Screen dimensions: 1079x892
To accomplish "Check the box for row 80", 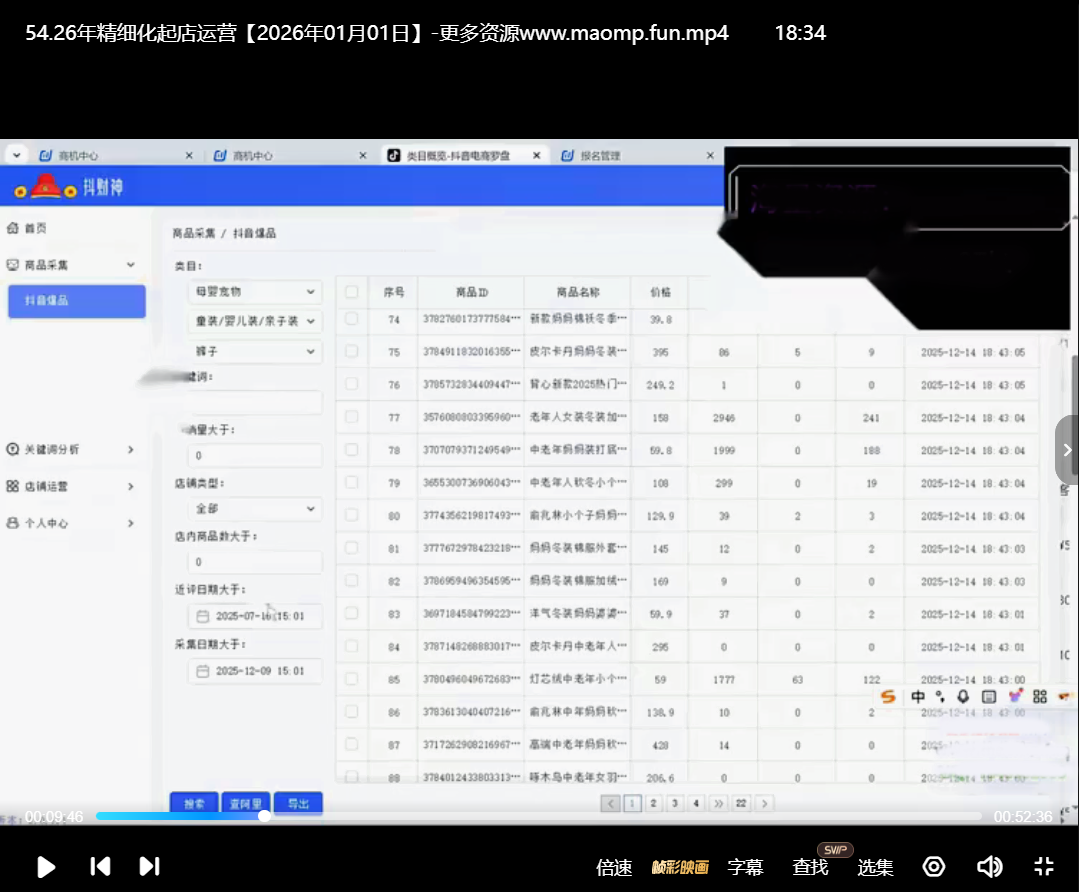I will point(351,516).
